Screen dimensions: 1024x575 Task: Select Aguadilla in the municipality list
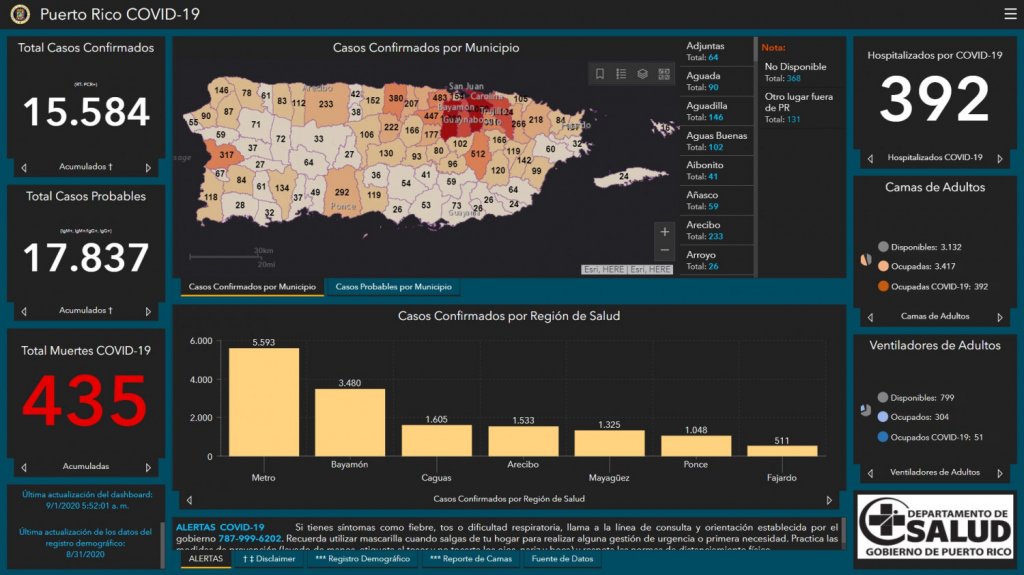pos(715,111)
